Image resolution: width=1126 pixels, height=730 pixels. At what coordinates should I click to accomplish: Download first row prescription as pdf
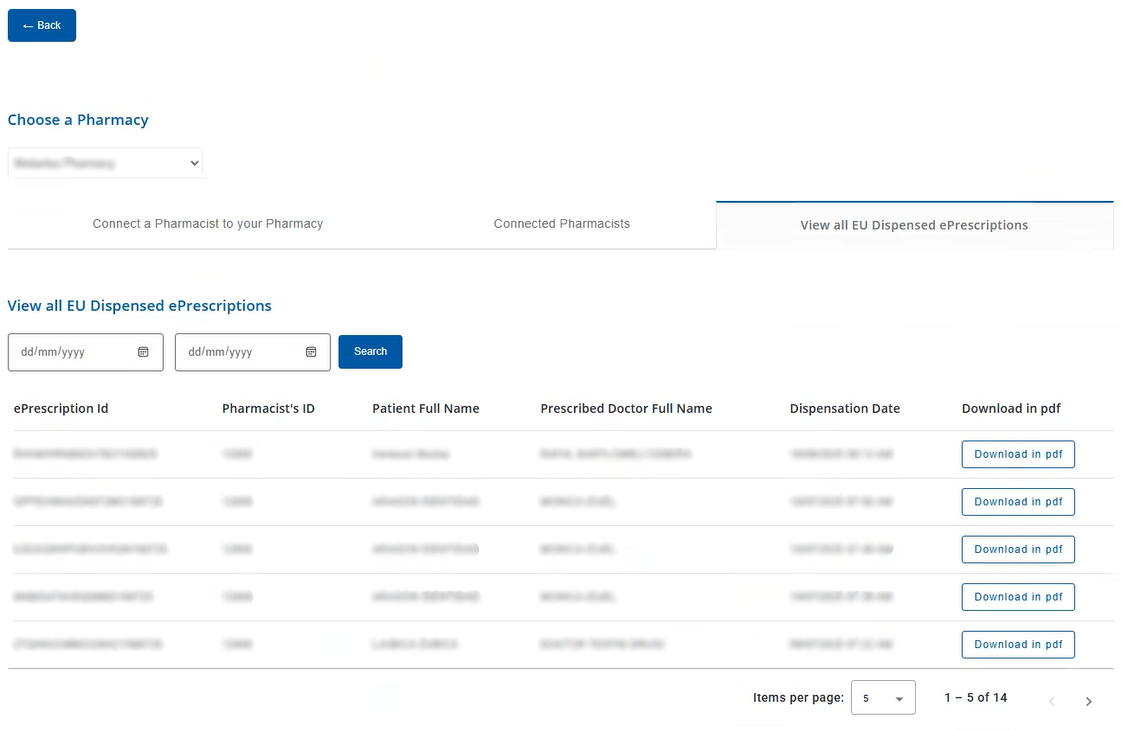1018,454
